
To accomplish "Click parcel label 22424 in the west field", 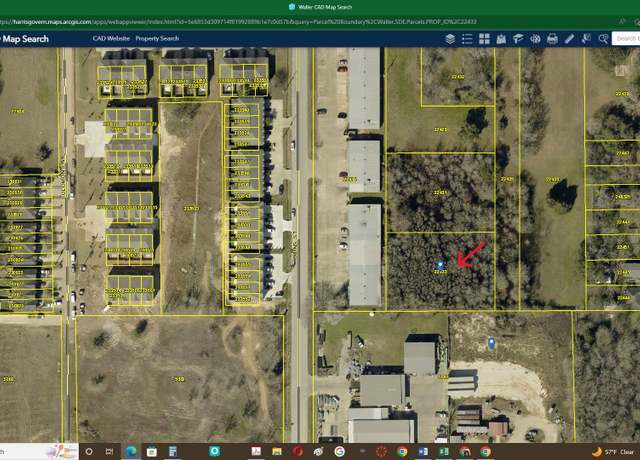I will (18, 111).
